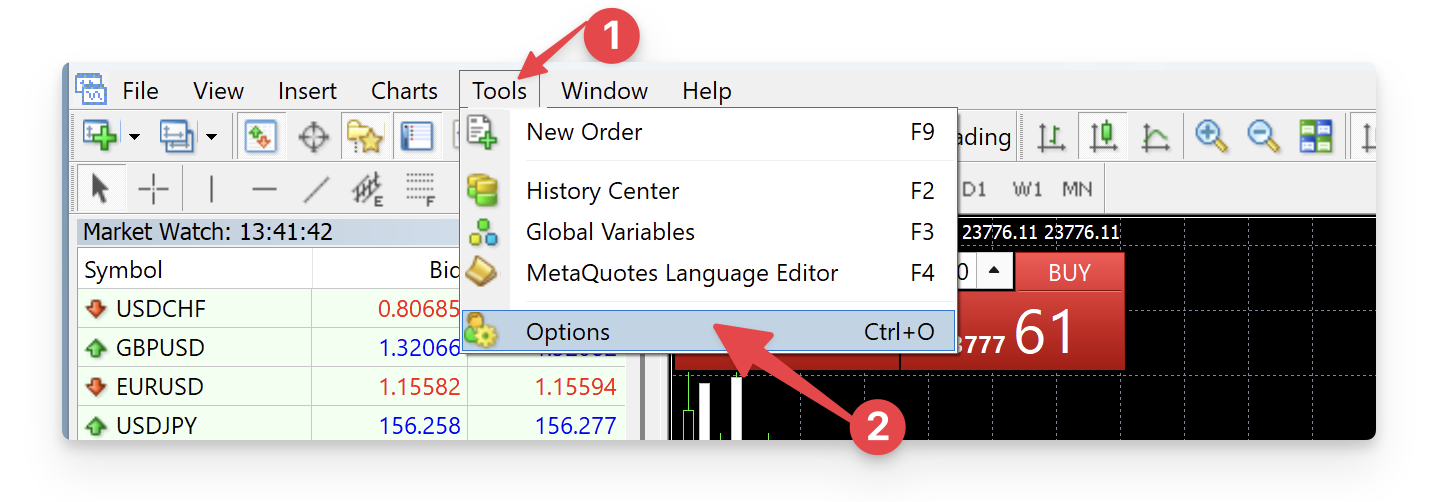
Task: Select the D1 timeframe button
Action: [974, 189]
